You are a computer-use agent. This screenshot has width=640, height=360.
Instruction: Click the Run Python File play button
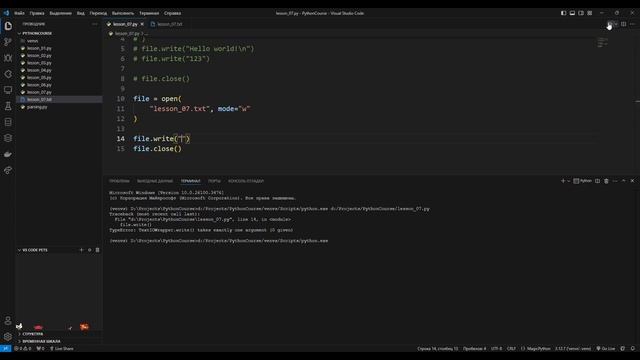(x=610, y=24)
